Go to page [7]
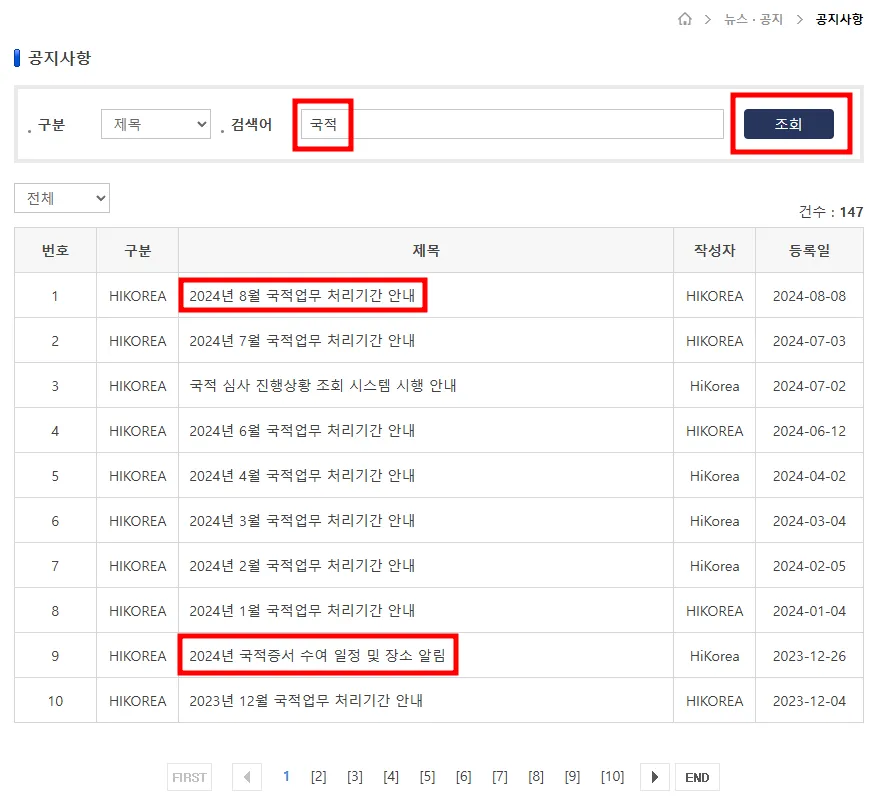 (x=499, y=777)
